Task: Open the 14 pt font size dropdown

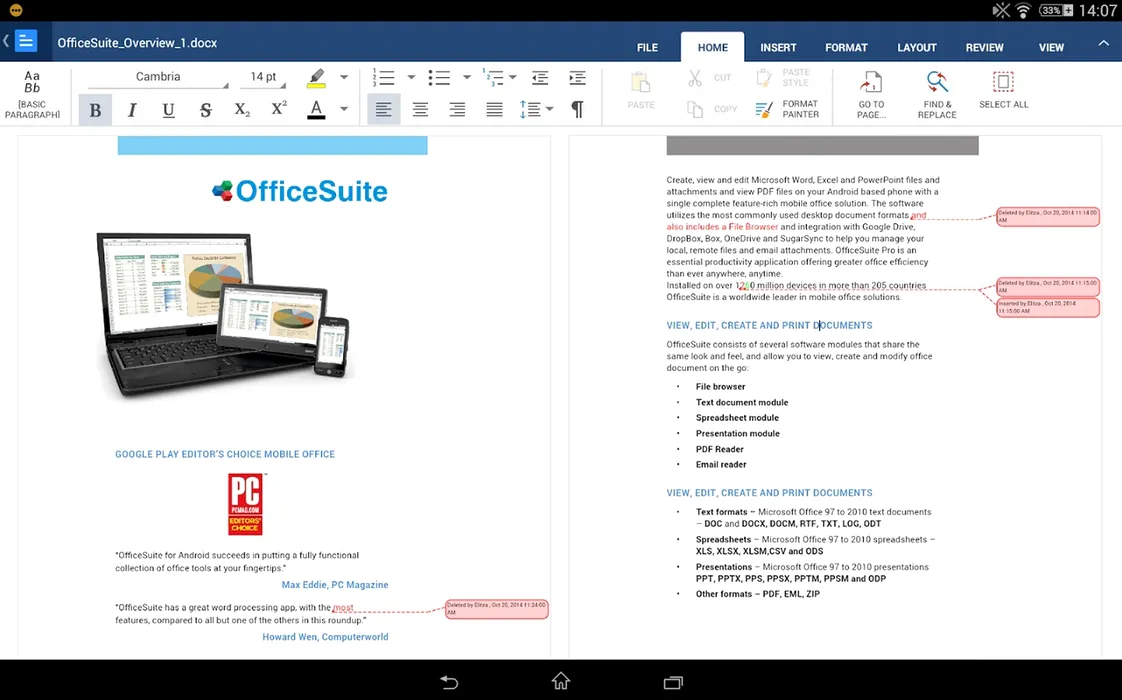Action: (x=264, y=77)
